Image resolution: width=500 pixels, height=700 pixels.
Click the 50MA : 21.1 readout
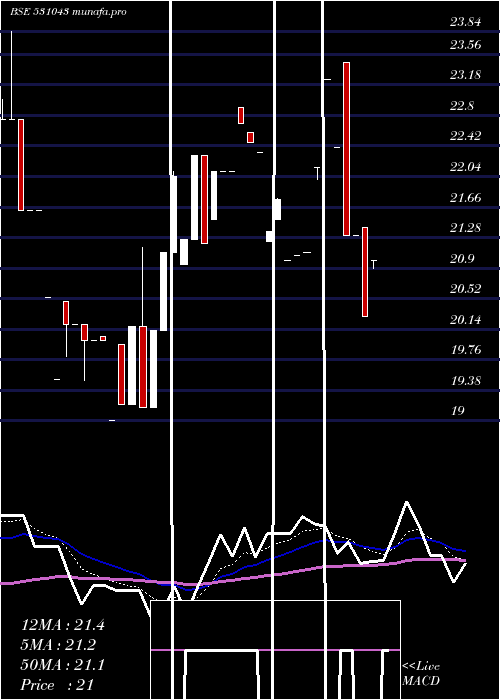pyautogui.click(x=62, y=665)
